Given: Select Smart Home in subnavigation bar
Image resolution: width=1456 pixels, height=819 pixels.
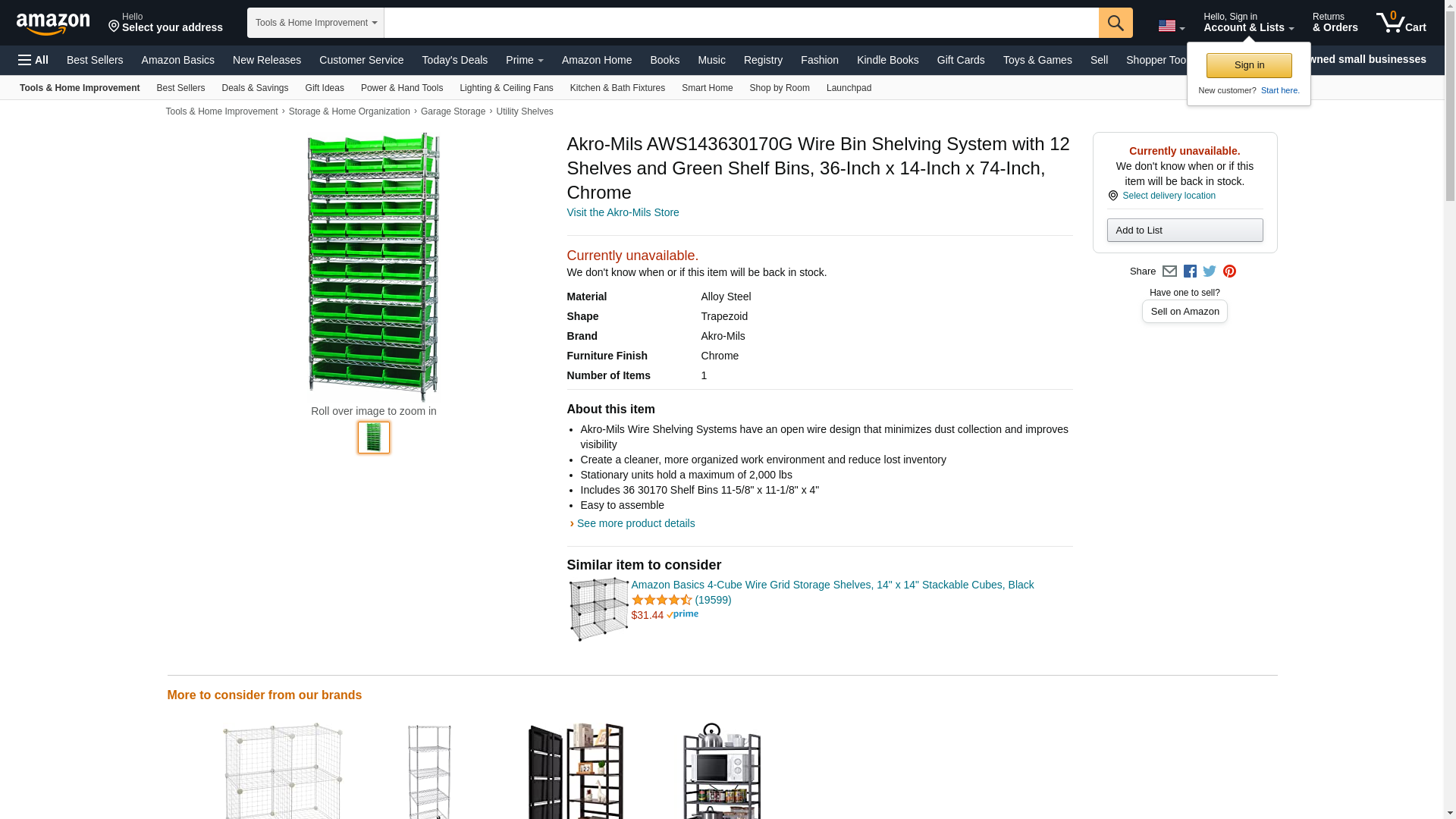Looking at the screenshot, I should point(707,88).
